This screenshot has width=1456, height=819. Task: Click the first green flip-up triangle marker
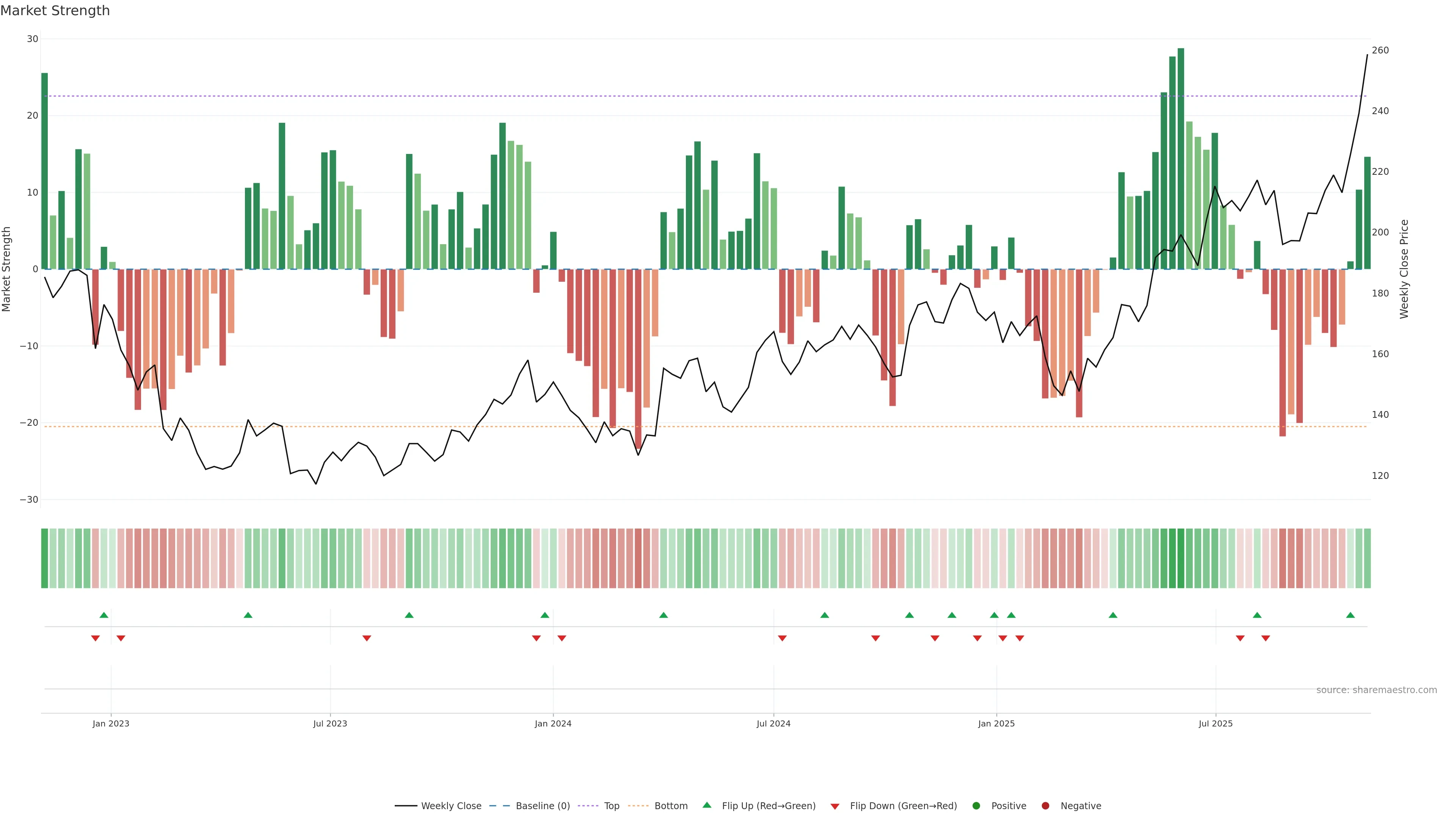(x=104, y=615)
